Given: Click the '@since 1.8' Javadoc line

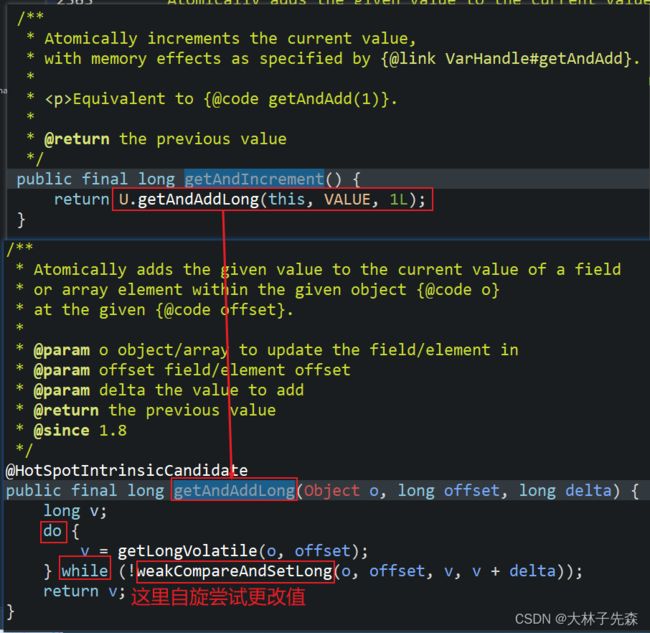Looking at the screenshot, I should point(80,430).
